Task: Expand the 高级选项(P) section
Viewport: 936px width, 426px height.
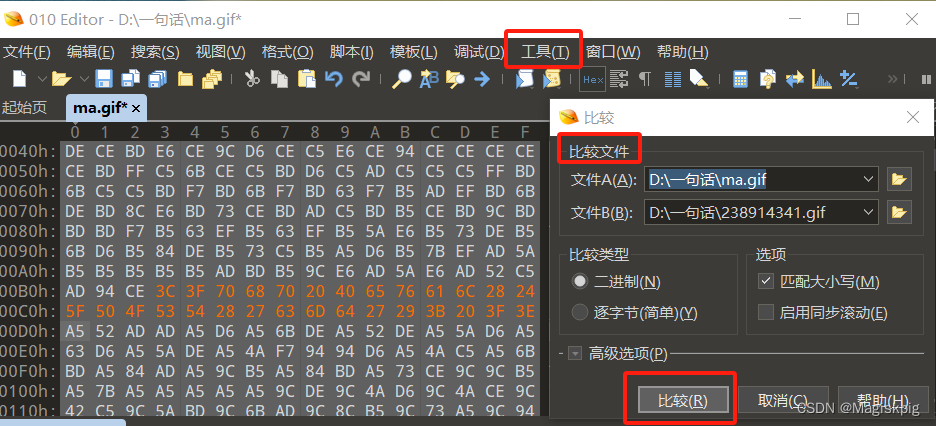Action: click(575, 353)
